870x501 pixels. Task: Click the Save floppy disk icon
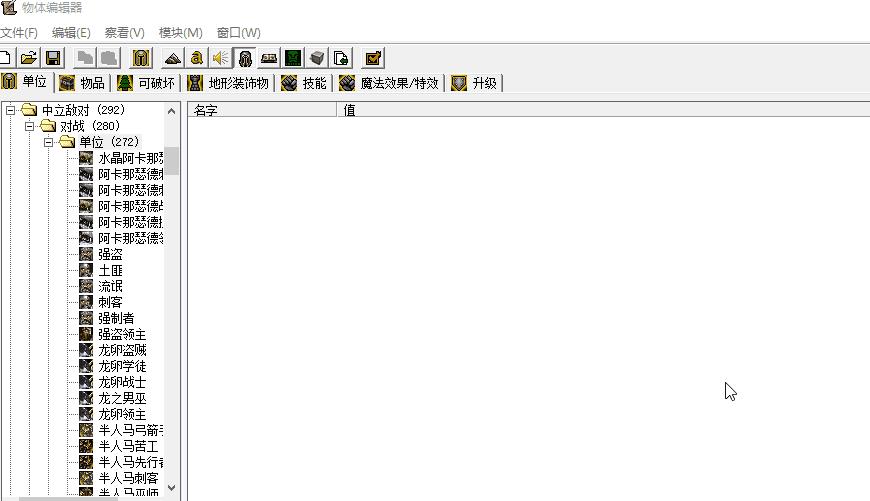coord(53,58)
